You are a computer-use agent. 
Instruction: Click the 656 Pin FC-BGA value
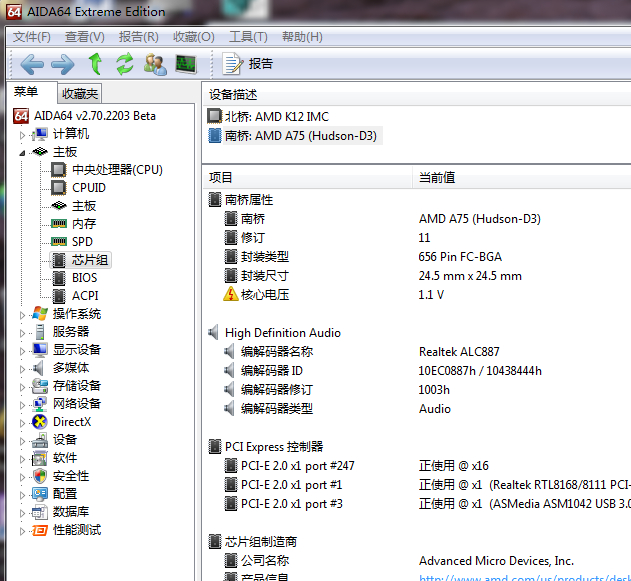[x=460, y=257]
